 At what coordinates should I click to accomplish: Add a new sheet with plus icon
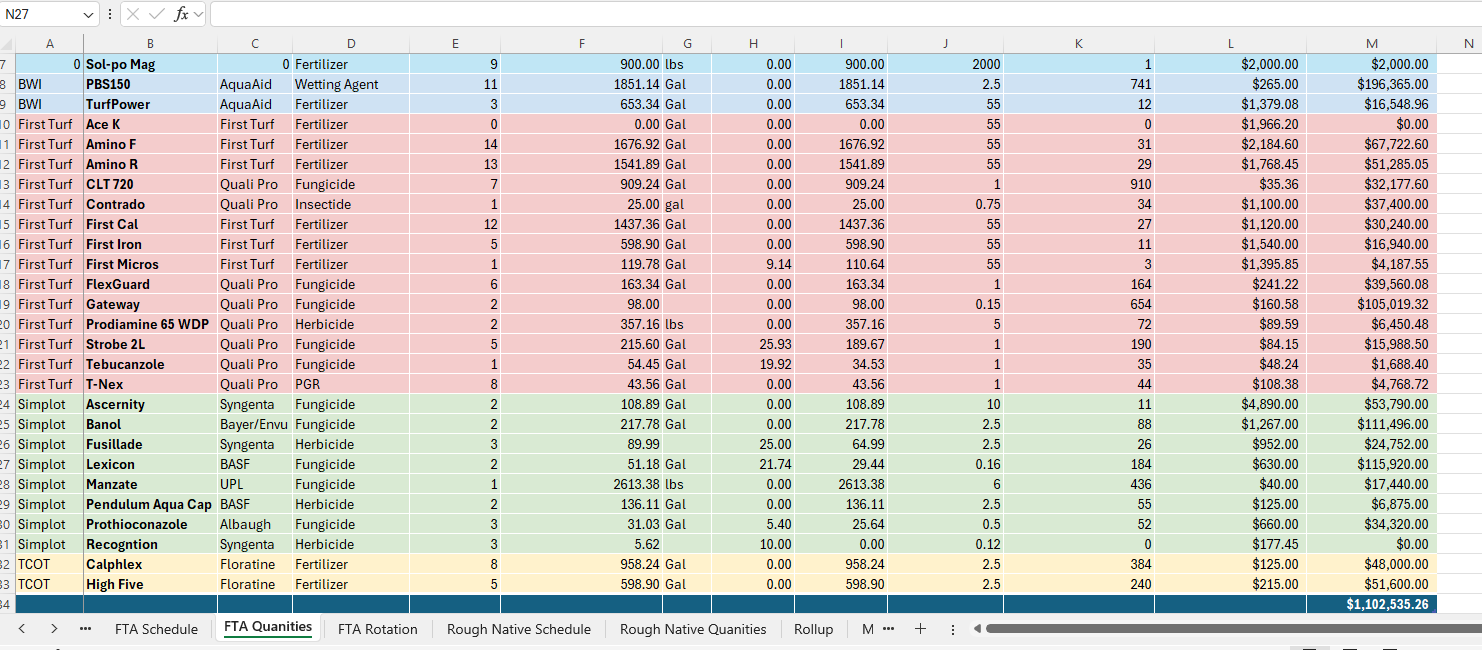coord(920,629)
